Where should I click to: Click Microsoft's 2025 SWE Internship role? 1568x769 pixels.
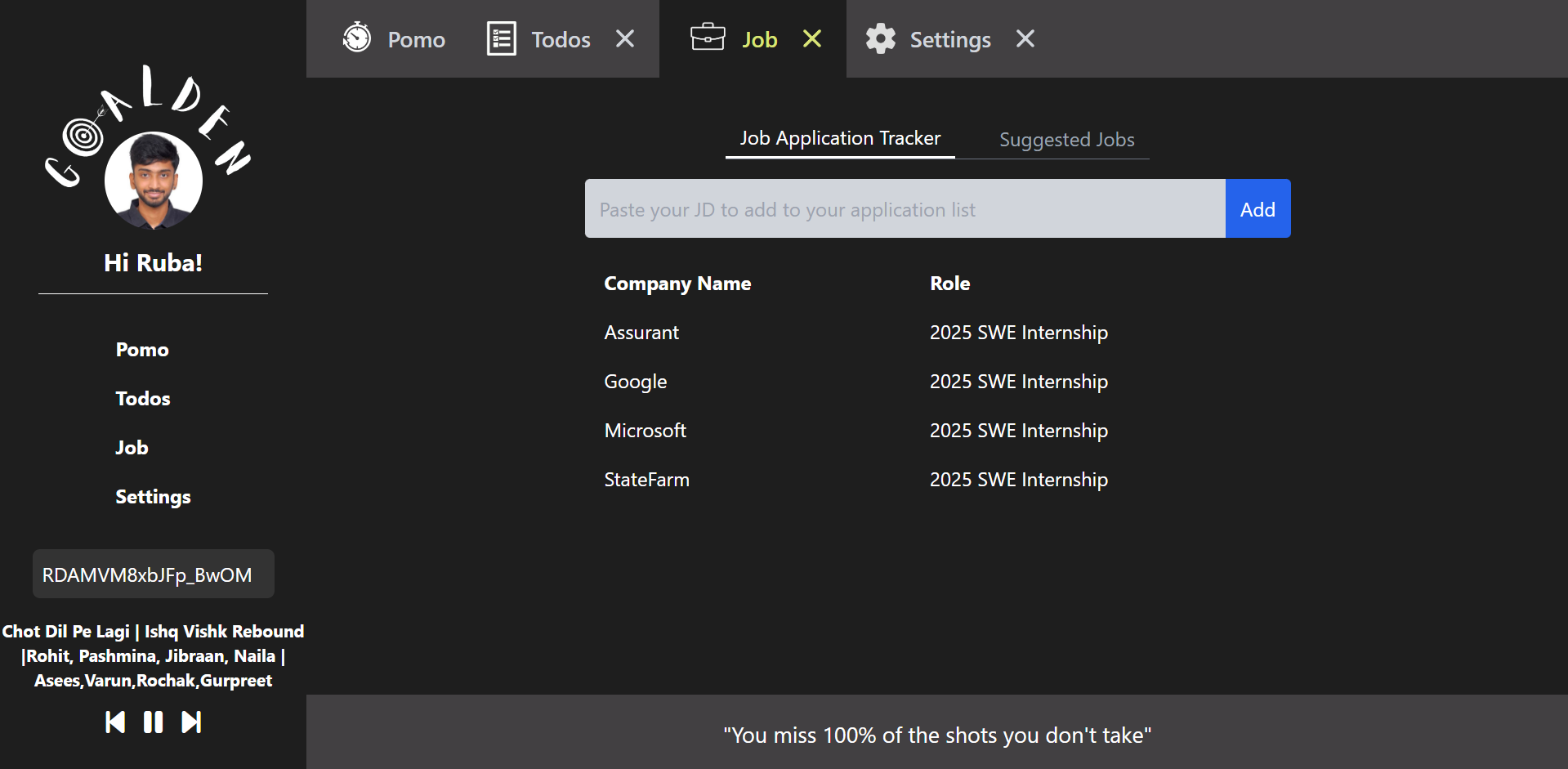1019,431
